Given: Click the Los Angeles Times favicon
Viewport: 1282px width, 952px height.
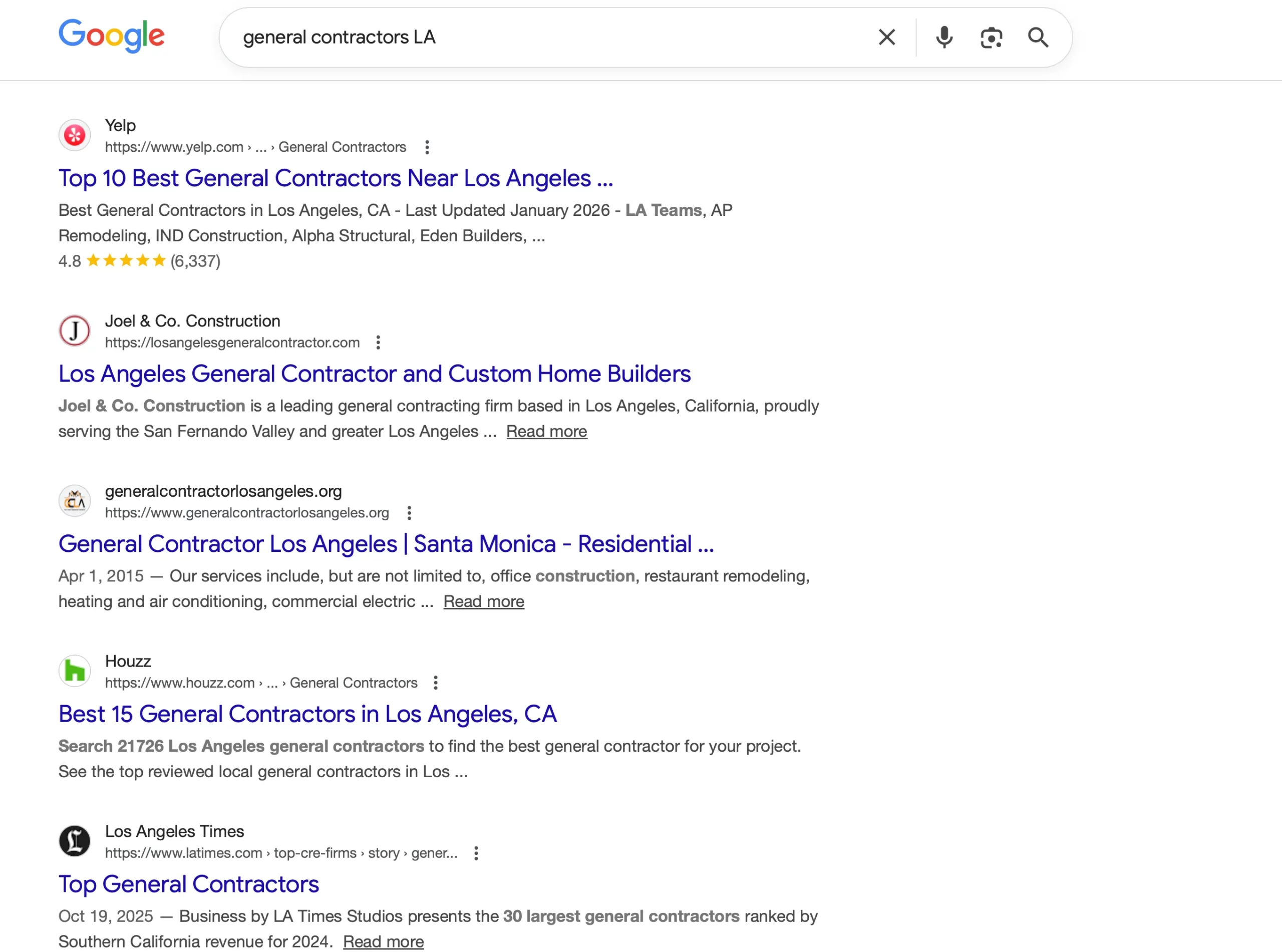Looking at the screenshot, I should [74, 841].
